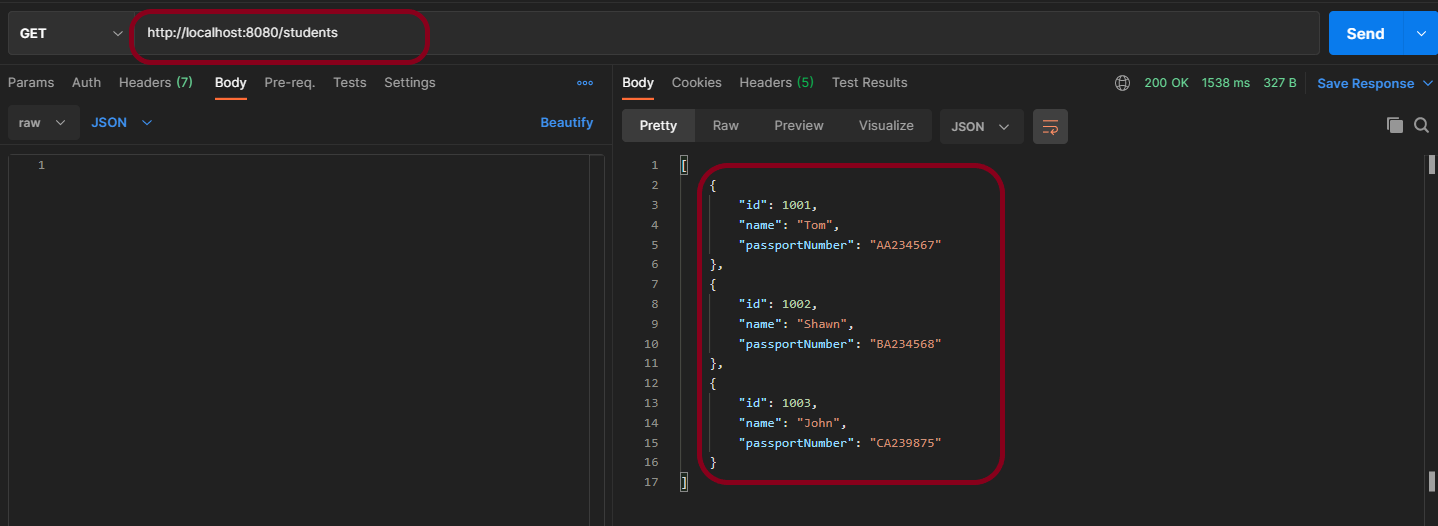Click the Beautify link
The height and width of the screenshot is (526, 1438).
[566, 123]
